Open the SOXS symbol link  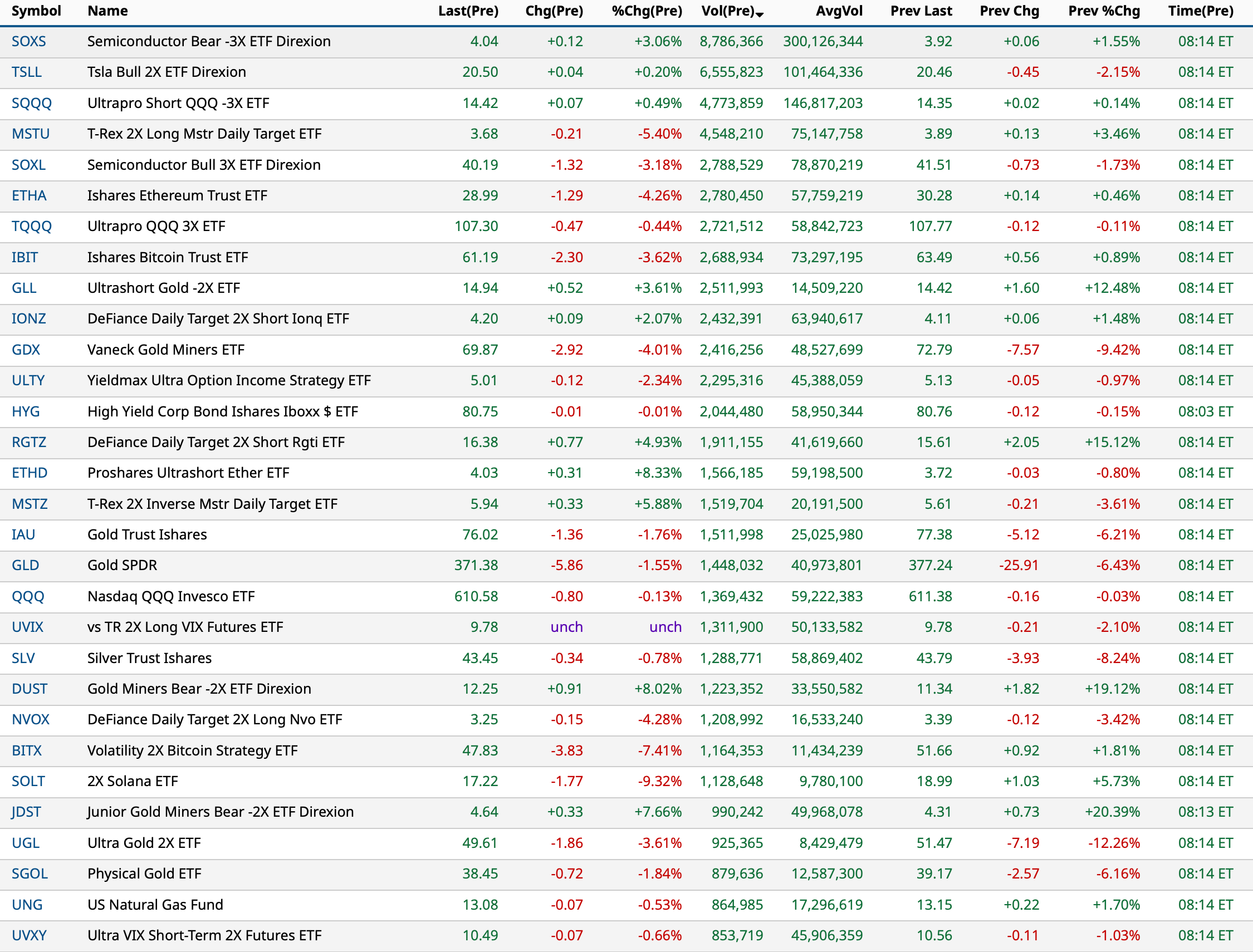pos(29,41)
